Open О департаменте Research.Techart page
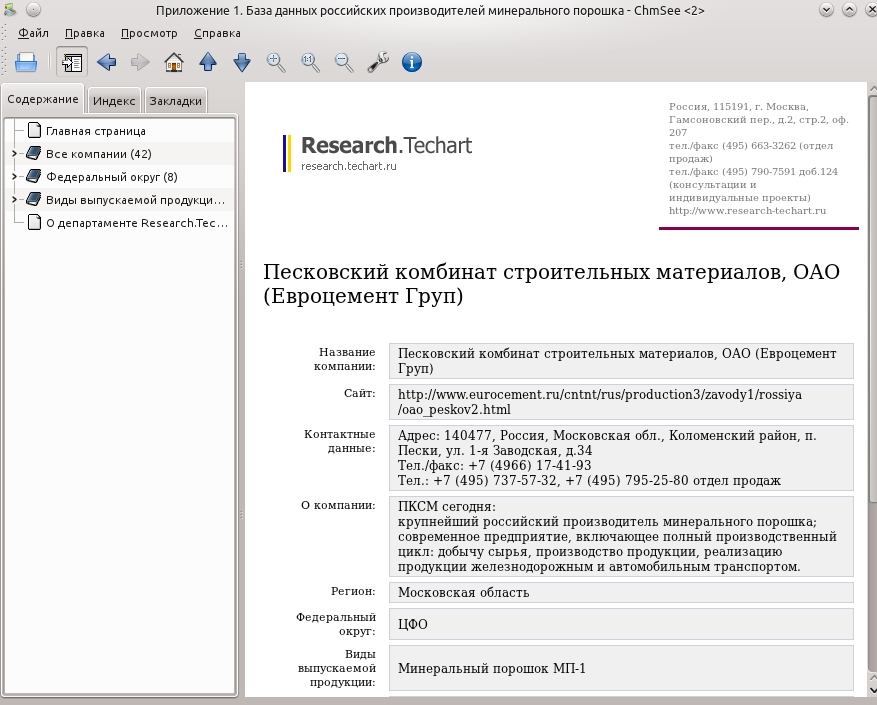 pyautogui.click(x=137, y=223)
